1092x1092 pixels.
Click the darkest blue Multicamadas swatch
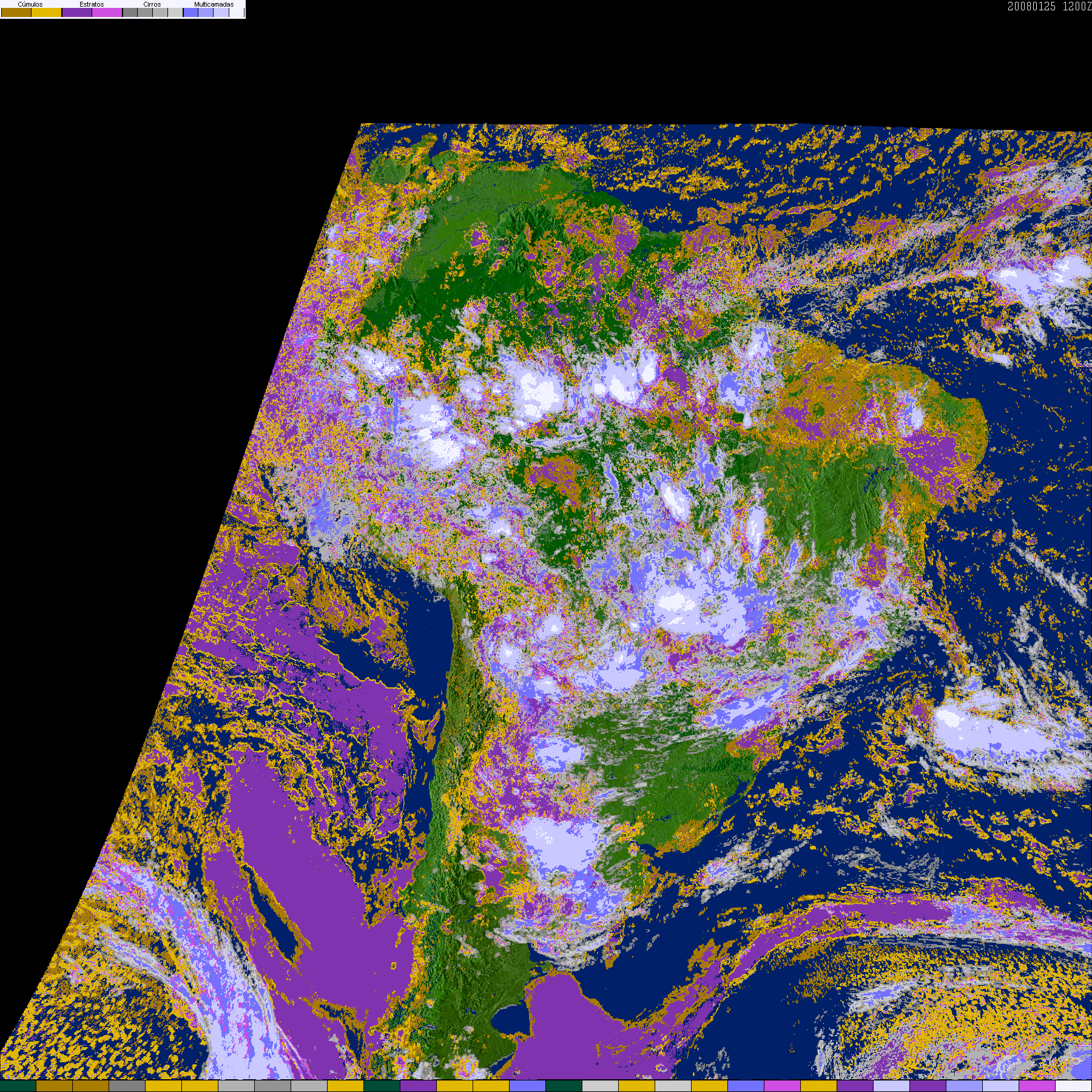coord(190,13)
